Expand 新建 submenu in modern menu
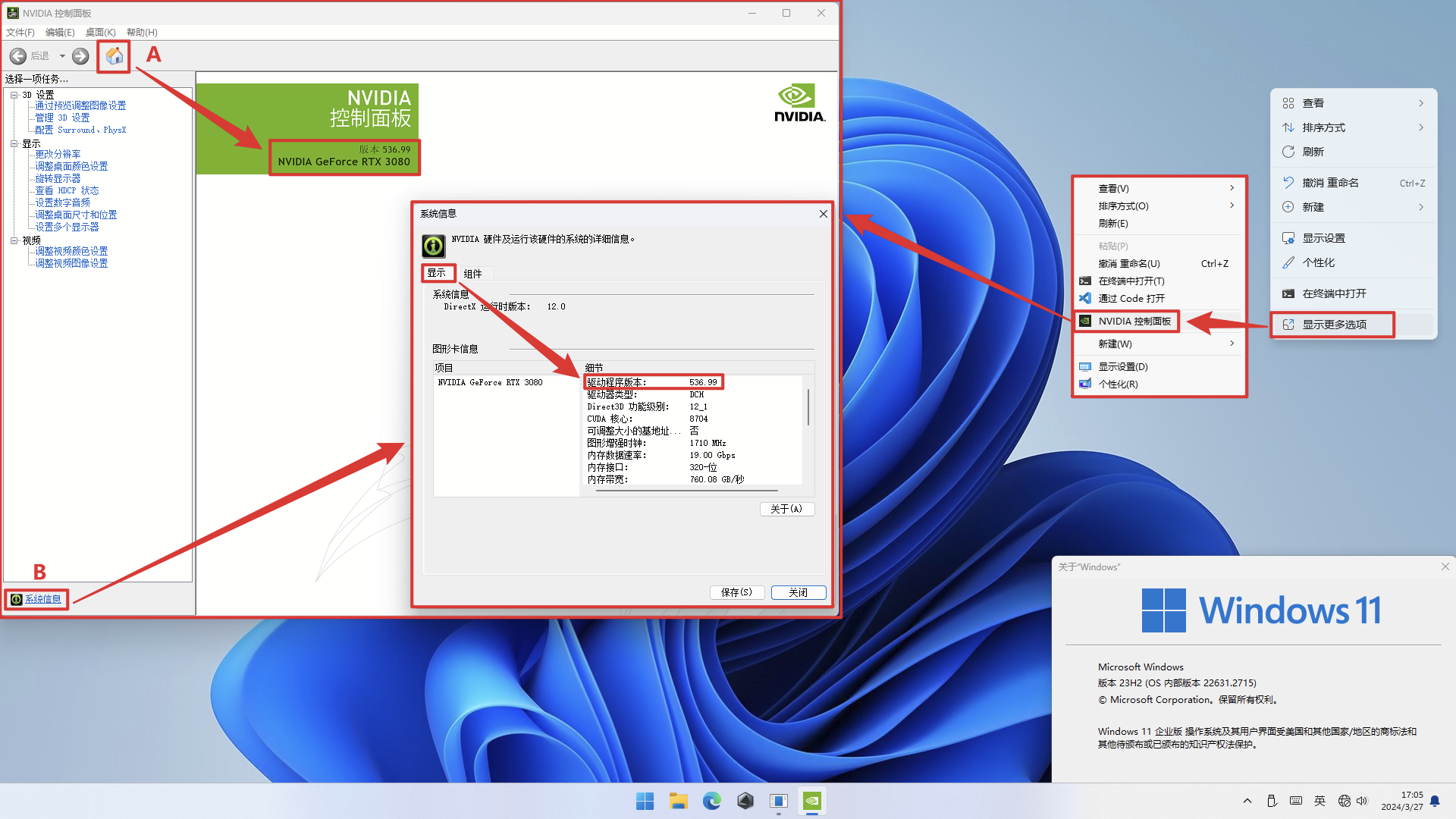1456x819 pixels. pos(1354,207)
